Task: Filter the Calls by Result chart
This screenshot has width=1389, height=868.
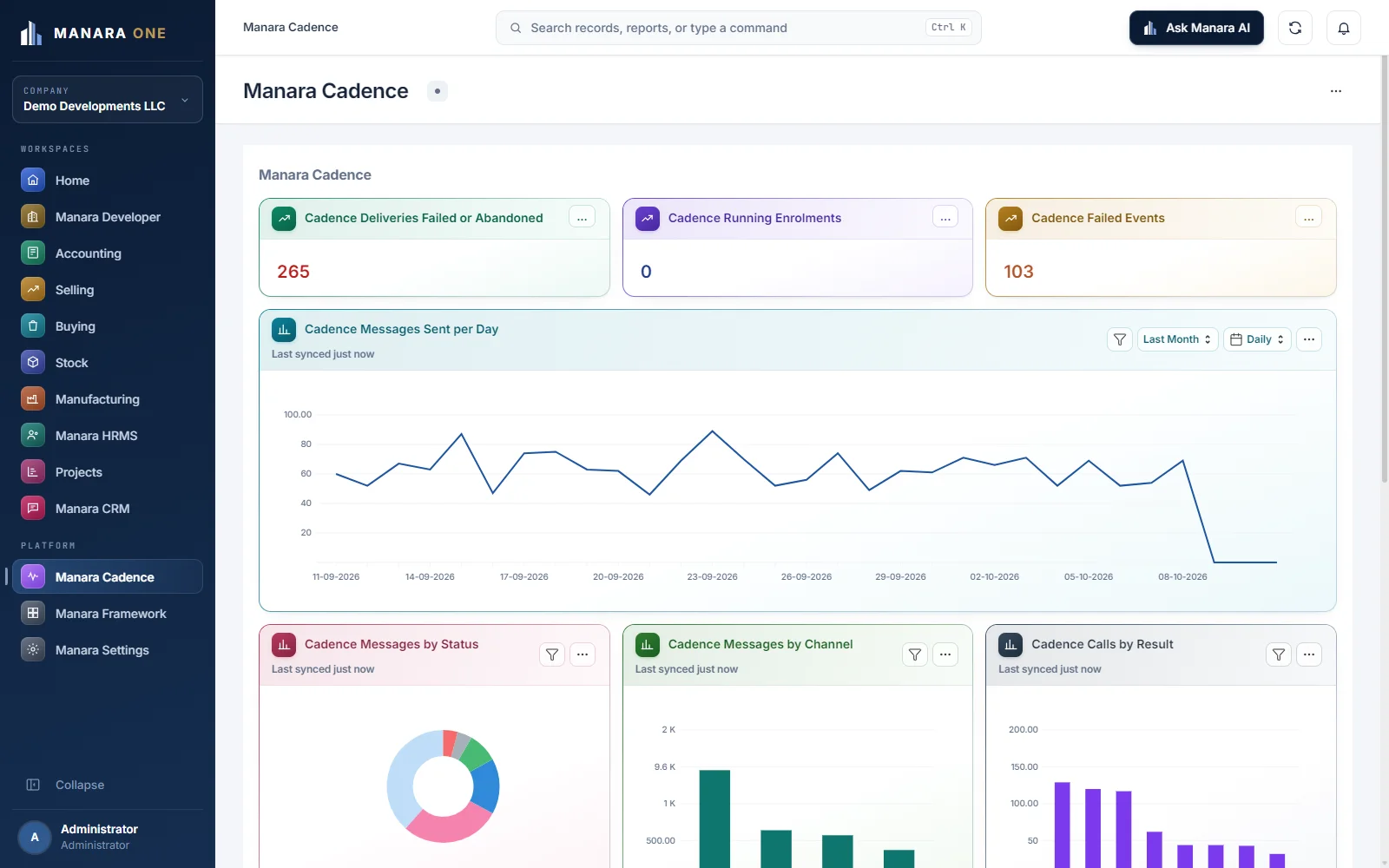Action: pyautogui.click(x=1279, y=654)
